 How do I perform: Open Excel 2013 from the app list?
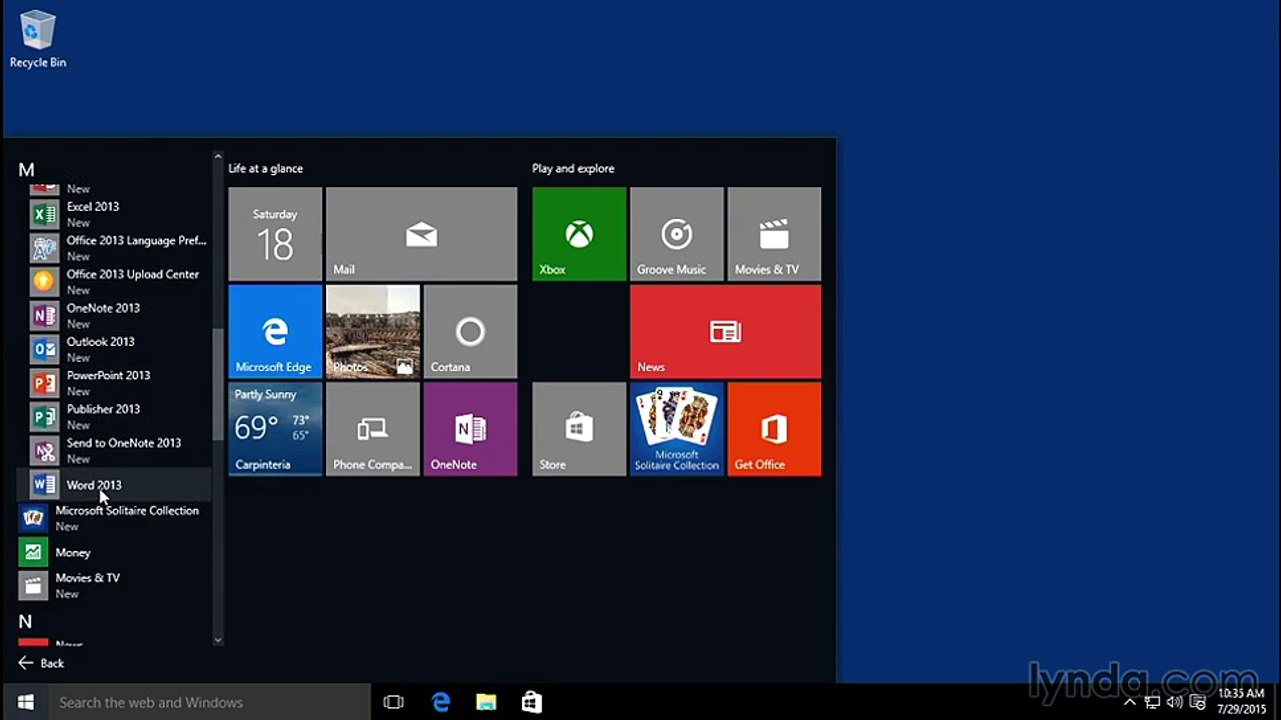pos(114,214)
